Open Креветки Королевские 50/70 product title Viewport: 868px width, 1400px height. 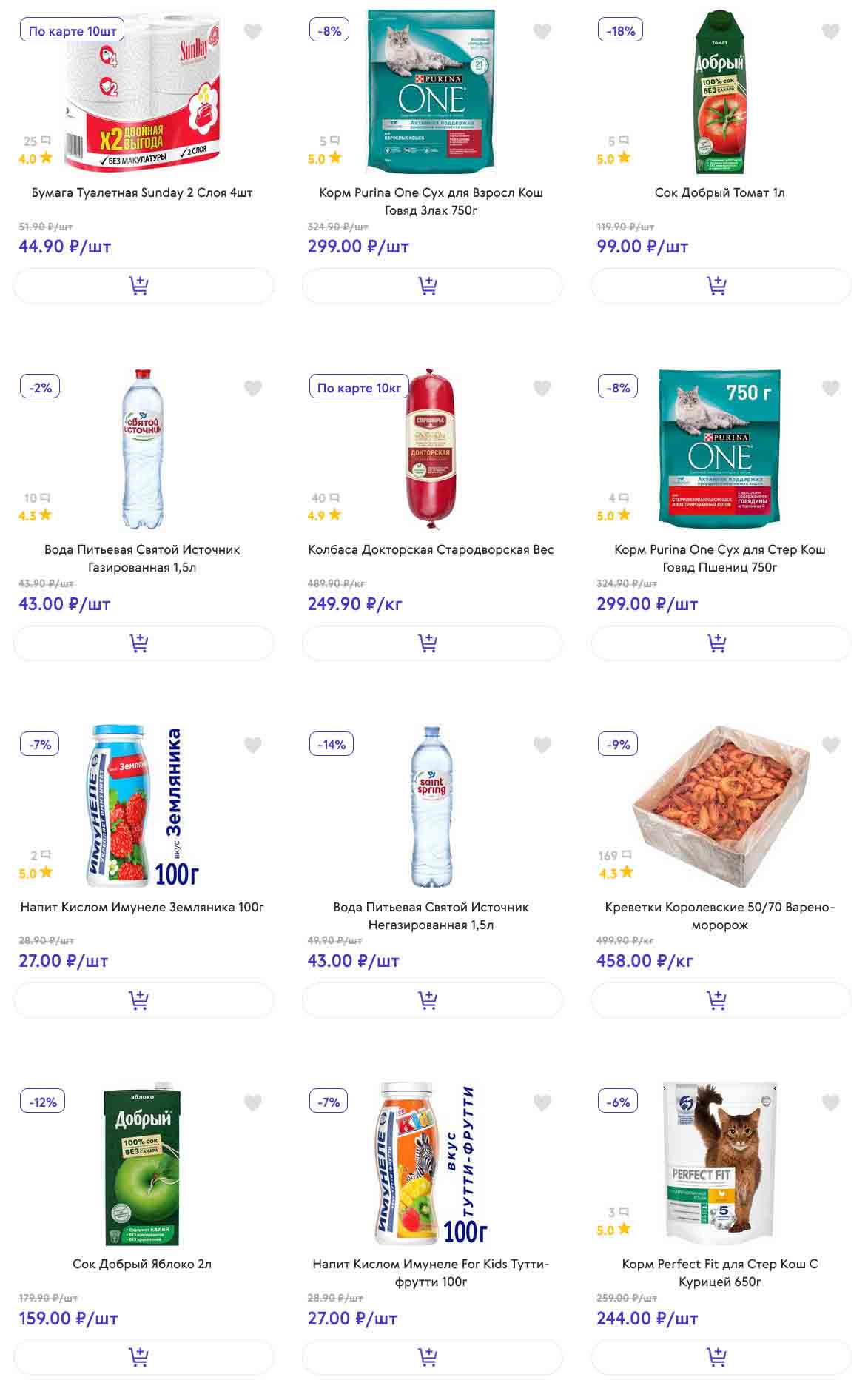[x=719, y=916]
